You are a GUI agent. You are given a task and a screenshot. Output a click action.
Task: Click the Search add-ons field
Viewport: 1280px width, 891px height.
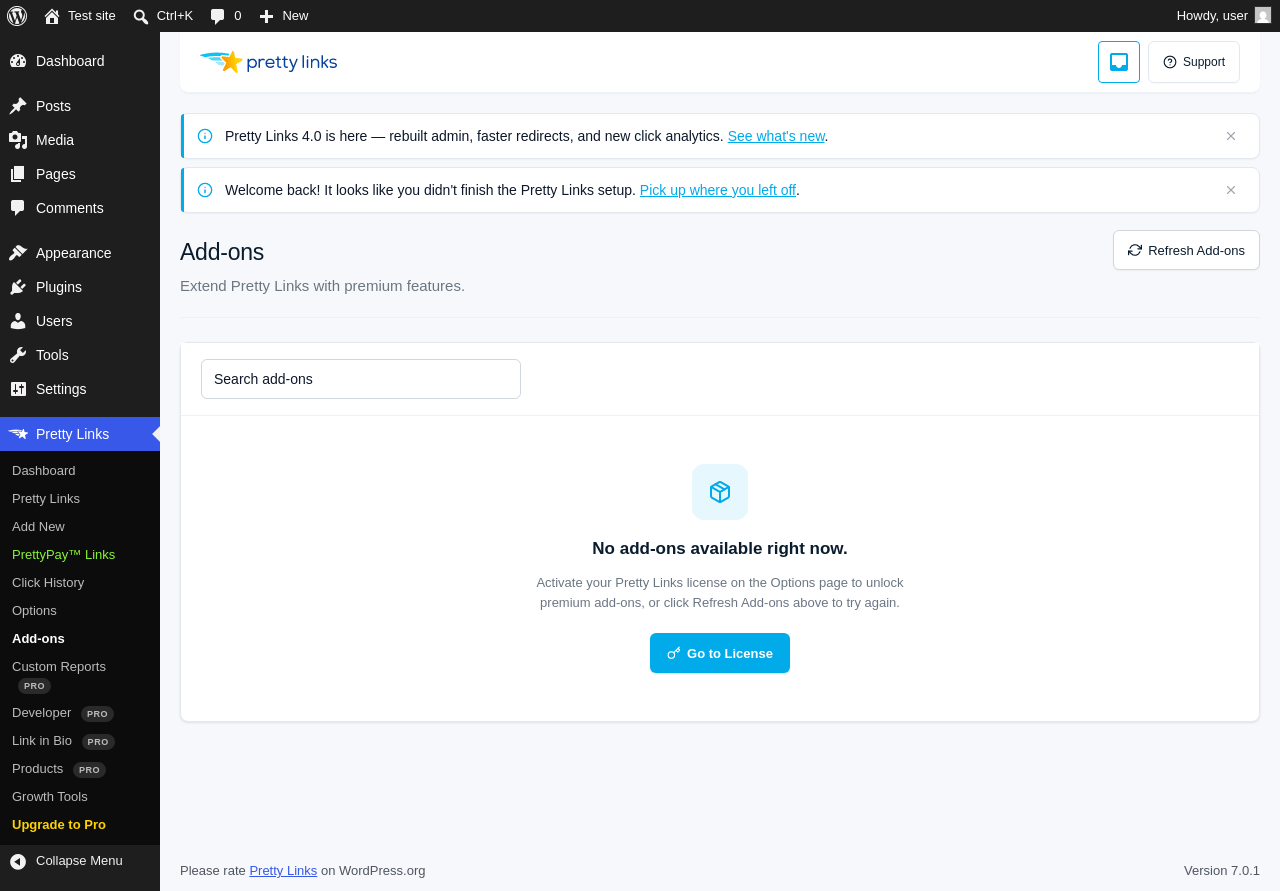(x=361, y=379)
